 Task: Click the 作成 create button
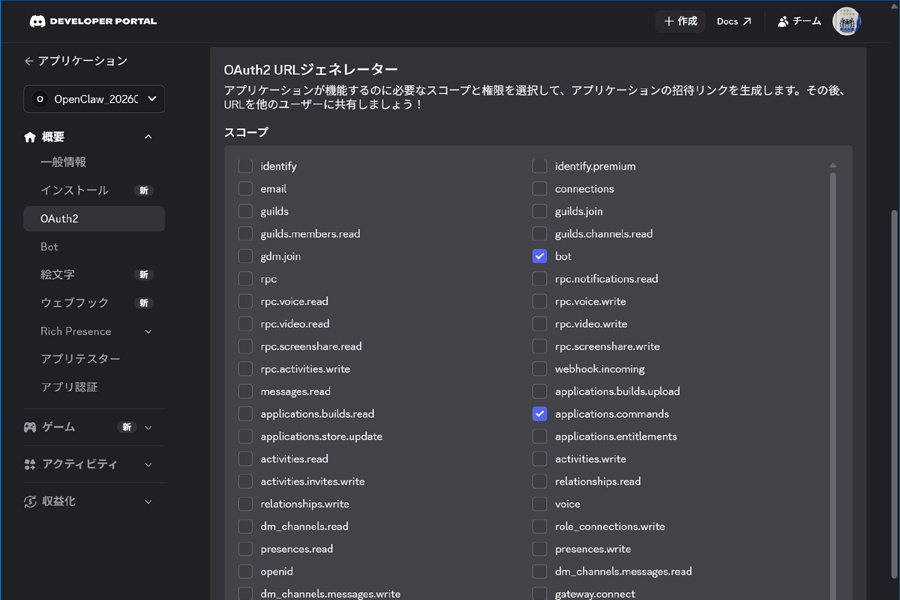click(680, 20)
